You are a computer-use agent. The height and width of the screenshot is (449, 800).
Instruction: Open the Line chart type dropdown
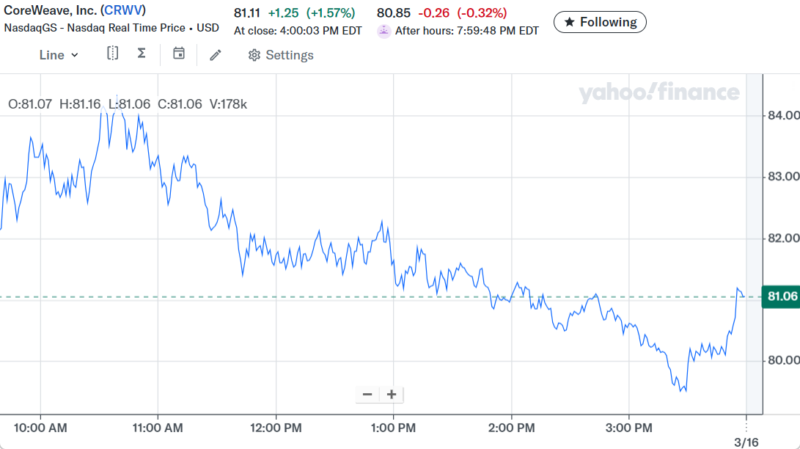click(59, 55)
